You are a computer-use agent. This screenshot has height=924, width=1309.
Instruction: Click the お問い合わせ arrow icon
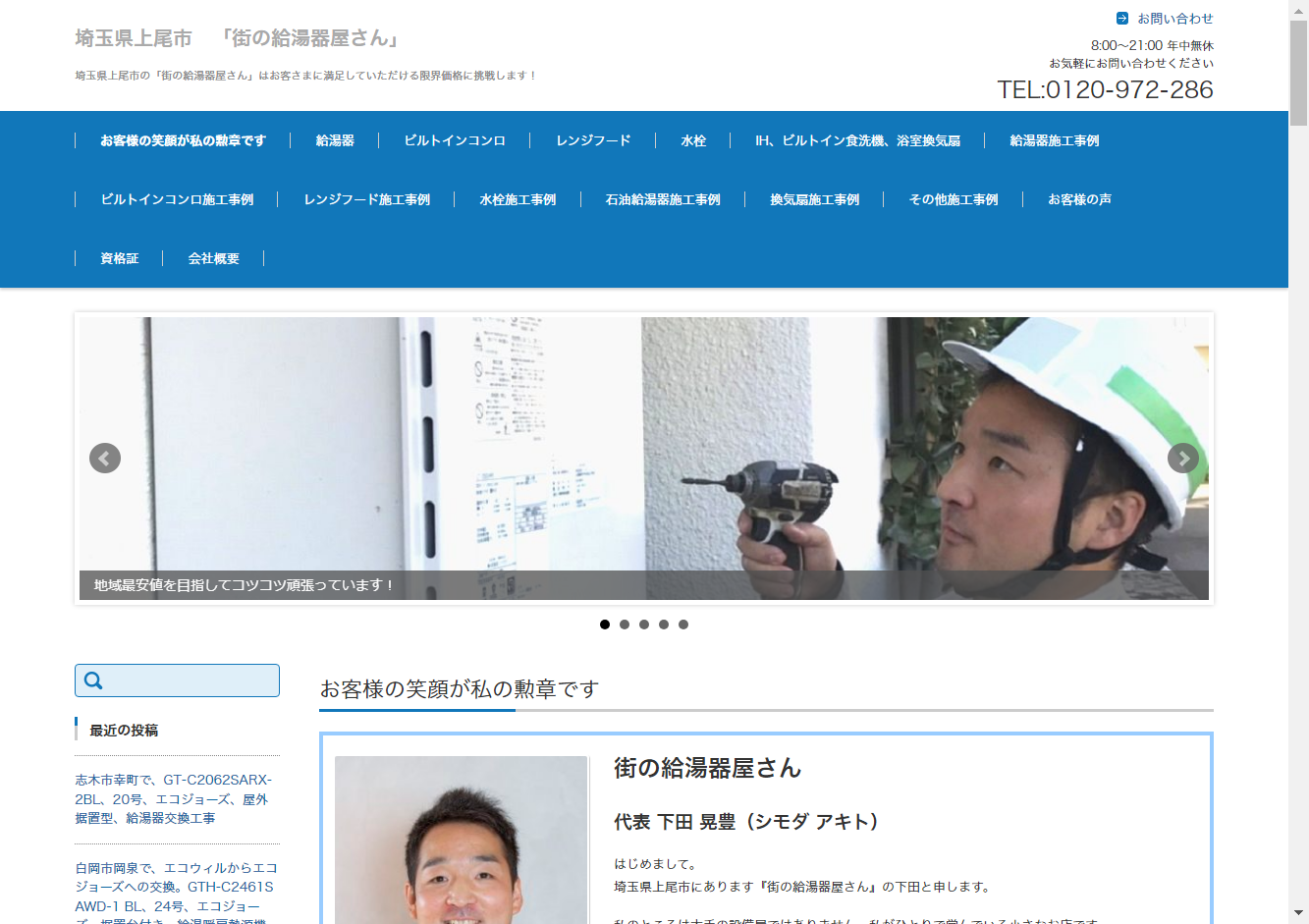pyautogui.click(x=1122, y=19)
